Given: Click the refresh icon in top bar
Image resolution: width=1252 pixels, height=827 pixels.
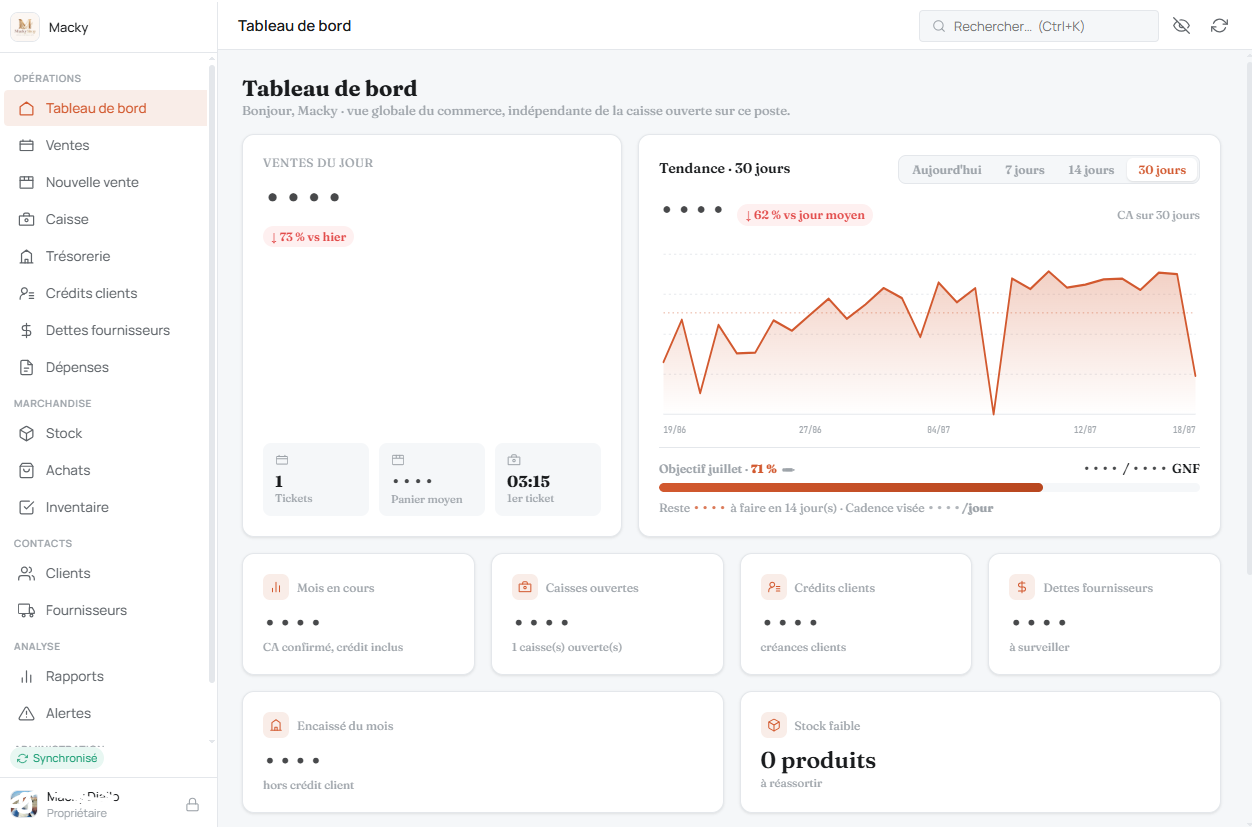Looking at the screenshot, I should 1219,26.
